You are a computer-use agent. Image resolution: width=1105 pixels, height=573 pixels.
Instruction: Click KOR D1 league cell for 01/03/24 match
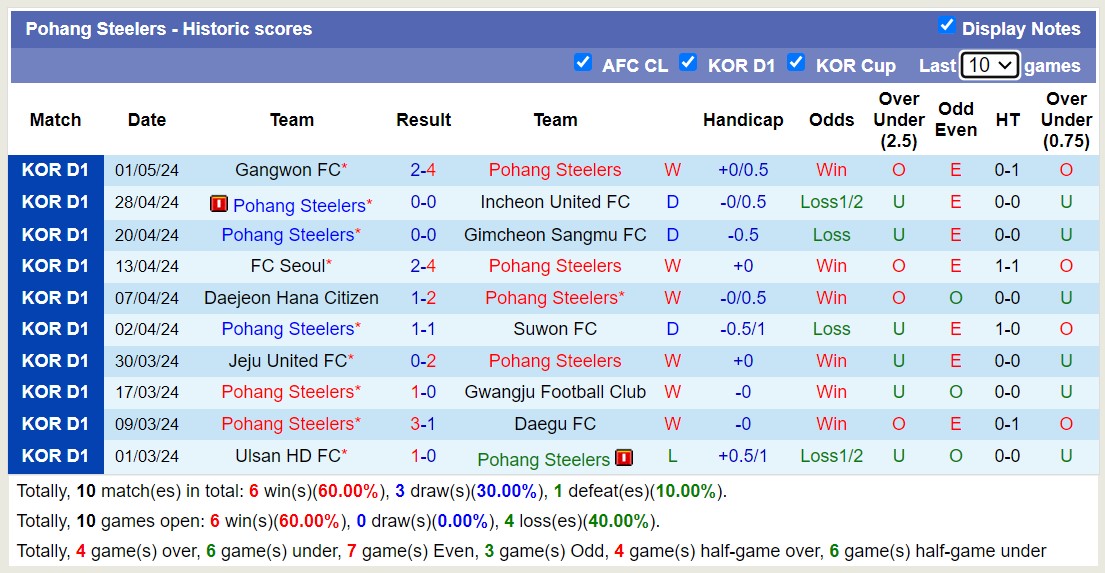click(x=56, y=456)
